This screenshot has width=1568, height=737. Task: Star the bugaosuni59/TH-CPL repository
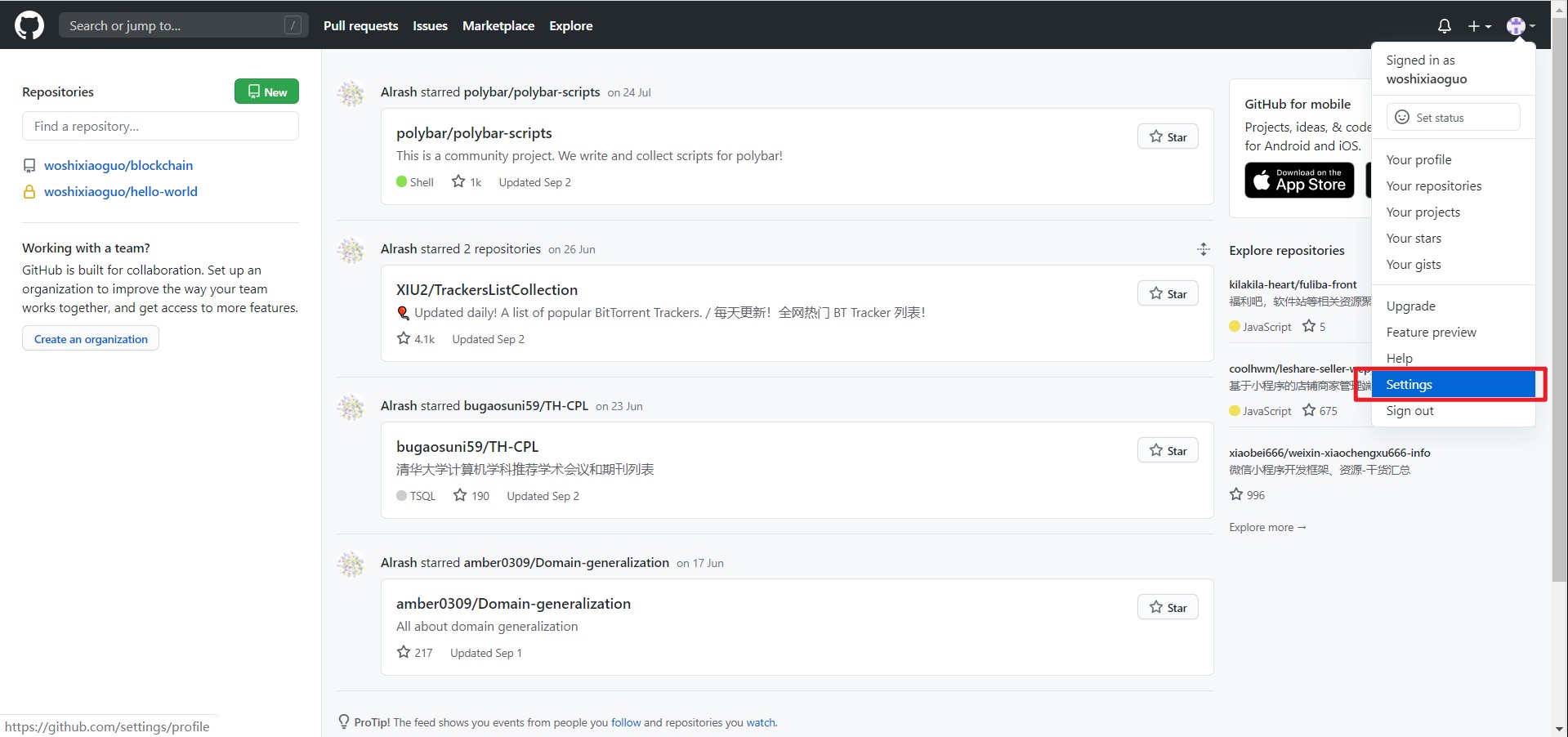point(1168,450)
